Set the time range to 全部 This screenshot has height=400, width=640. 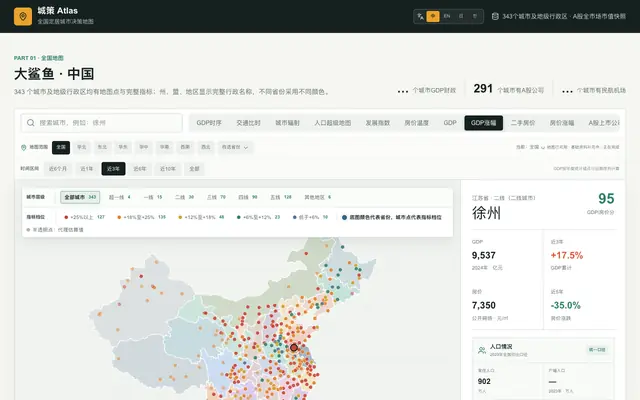pyautogui.click(x=194, y=169)
